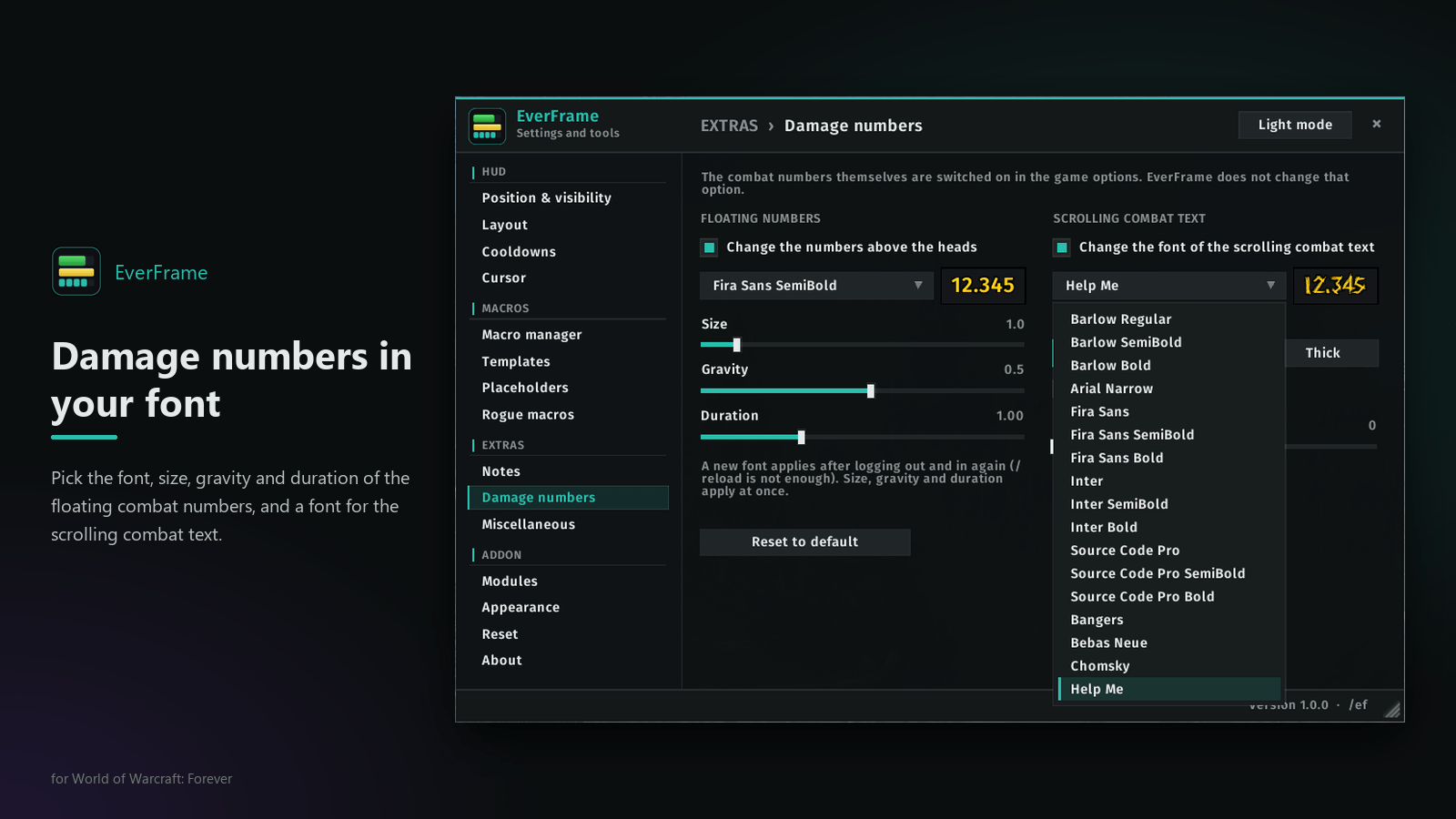Click Reset to default button
Image resolution: width=1456 pixels, height=819 pixels.
point(804,541)
